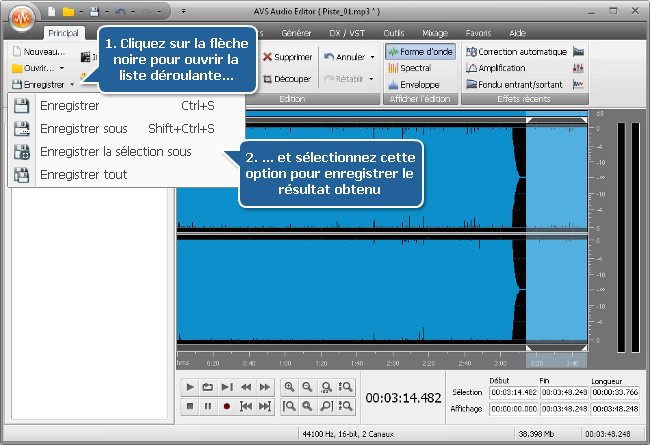This screenshot has width=650, height=445.
Task: Zoom to the selection end bracket icon
Action: coord(326,406)
